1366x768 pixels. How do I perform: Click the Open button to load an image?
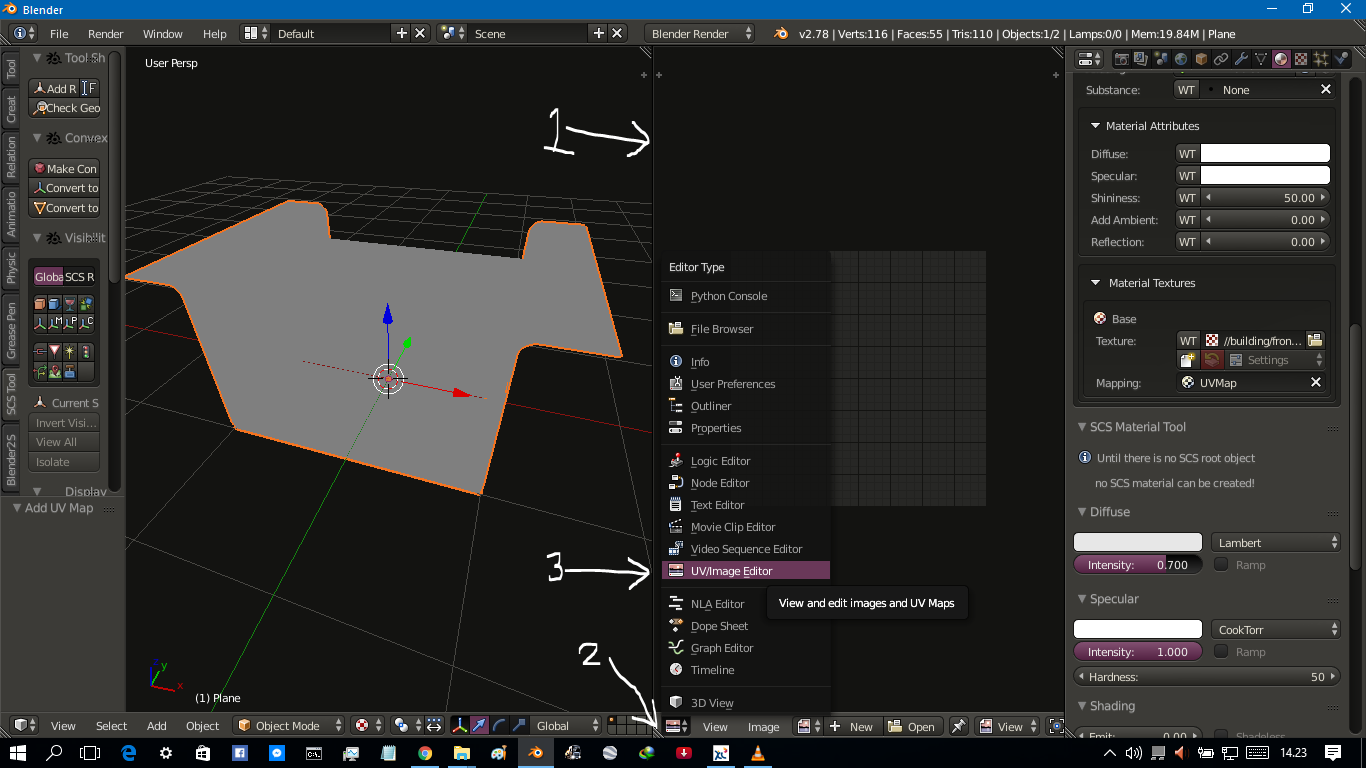[x=913, y=726]
